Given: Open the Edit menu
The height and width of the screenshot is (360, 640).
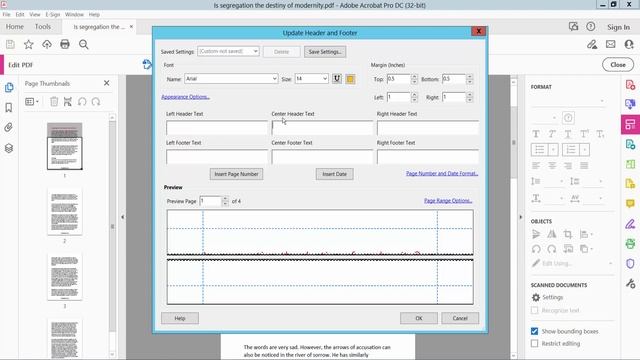Looking at the screenshot, I should point(20,14).
